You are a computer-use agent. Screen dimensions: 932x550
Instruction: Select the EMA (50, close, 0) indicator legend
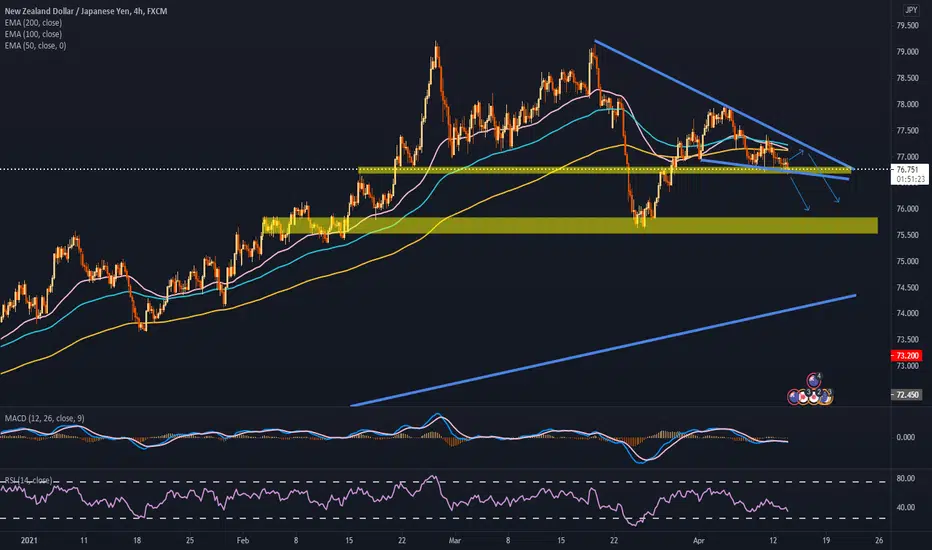pyautogui.click(x=36, y=45)
